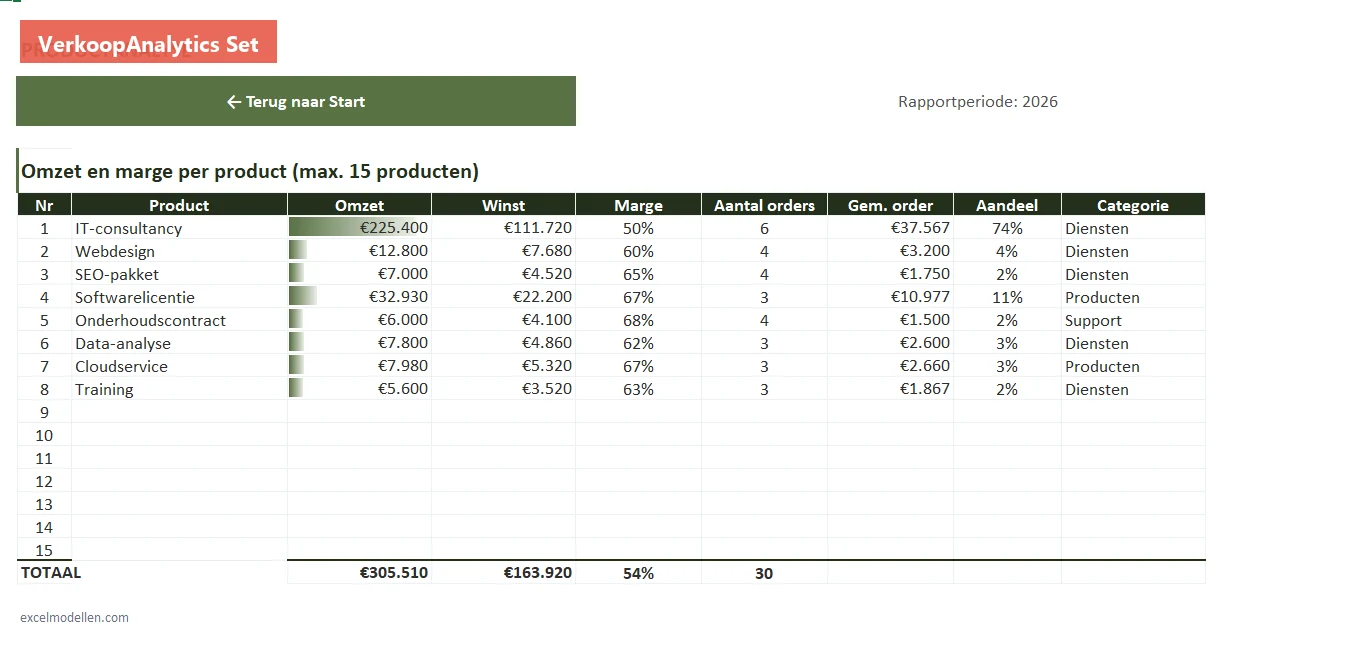Select the empty product cell in row 12
Viewport: 1353px width, 647px height.
(179, 481)
